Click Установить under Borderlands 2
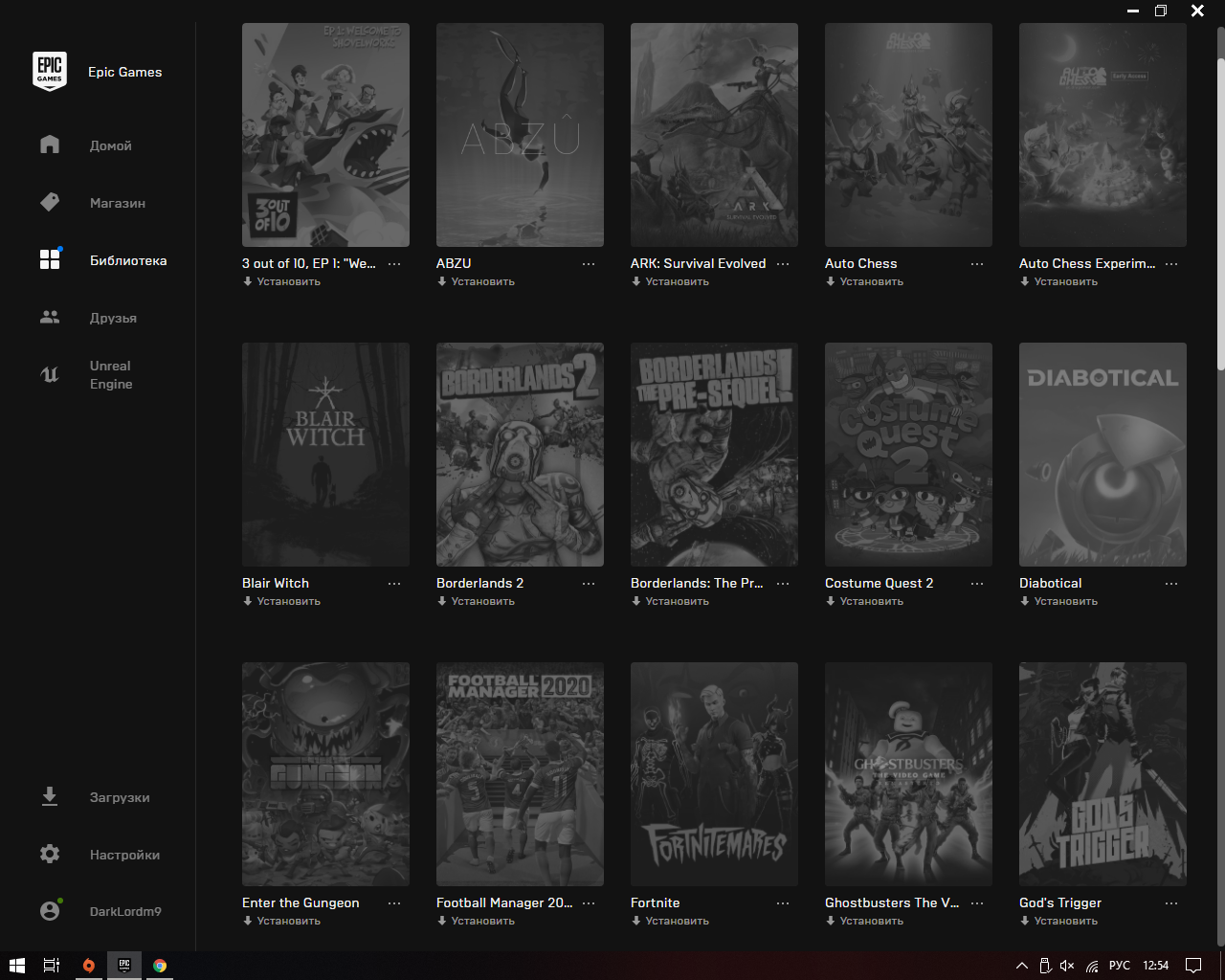This screenshot has height=980, width=1225. 476,601
